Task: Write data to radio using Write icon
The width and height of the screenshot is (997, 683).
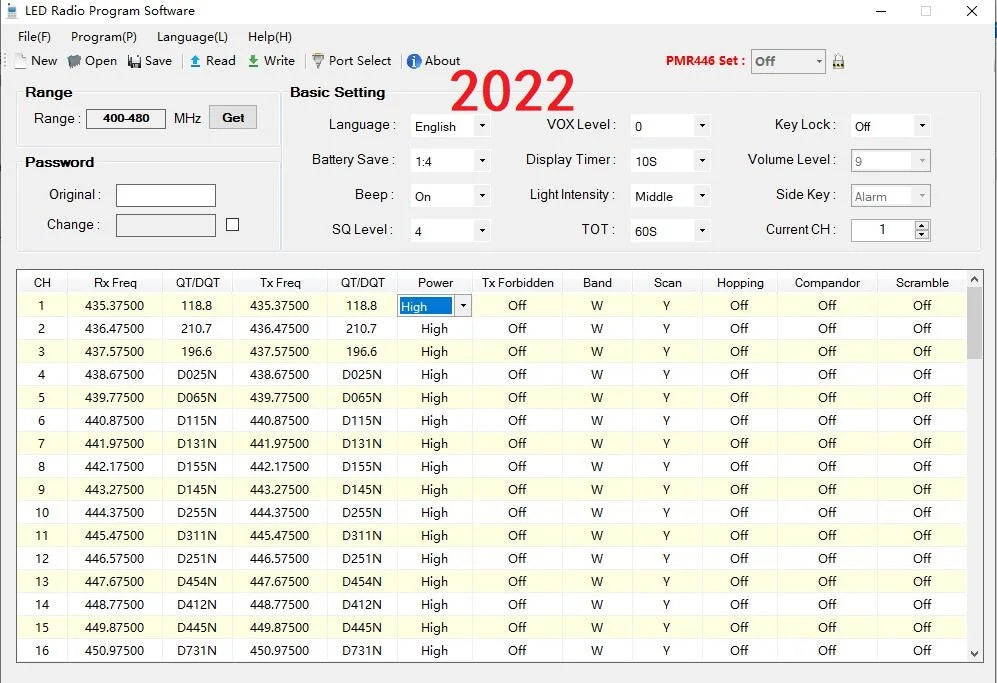Action: click(x=254, y=61)
